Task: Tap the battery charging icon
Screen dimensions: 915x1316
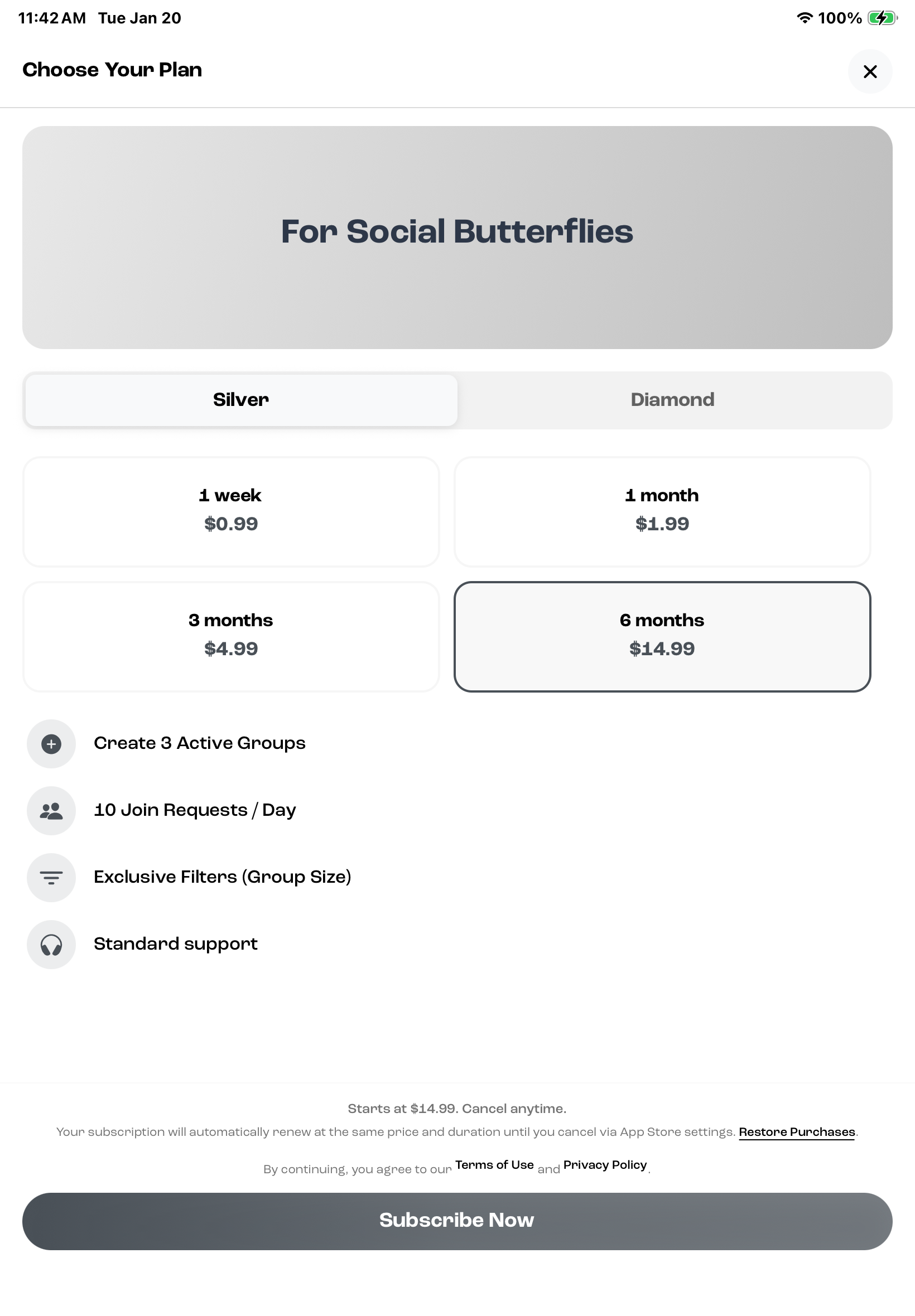Action: (882, 18)
